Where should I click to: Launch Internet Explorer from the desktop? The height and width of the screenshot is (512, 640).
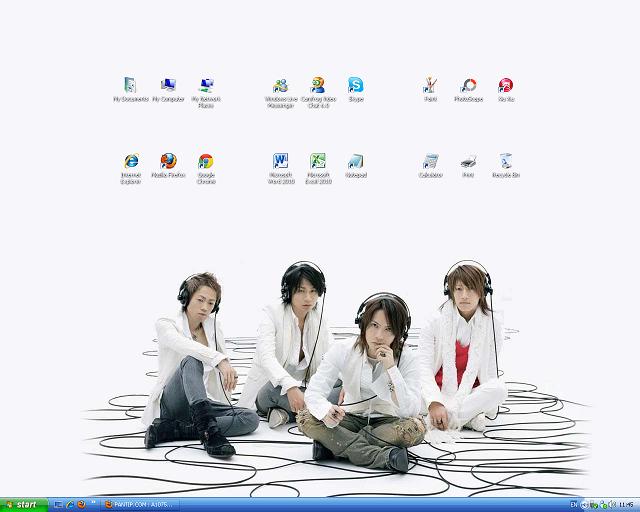point(131,169)
